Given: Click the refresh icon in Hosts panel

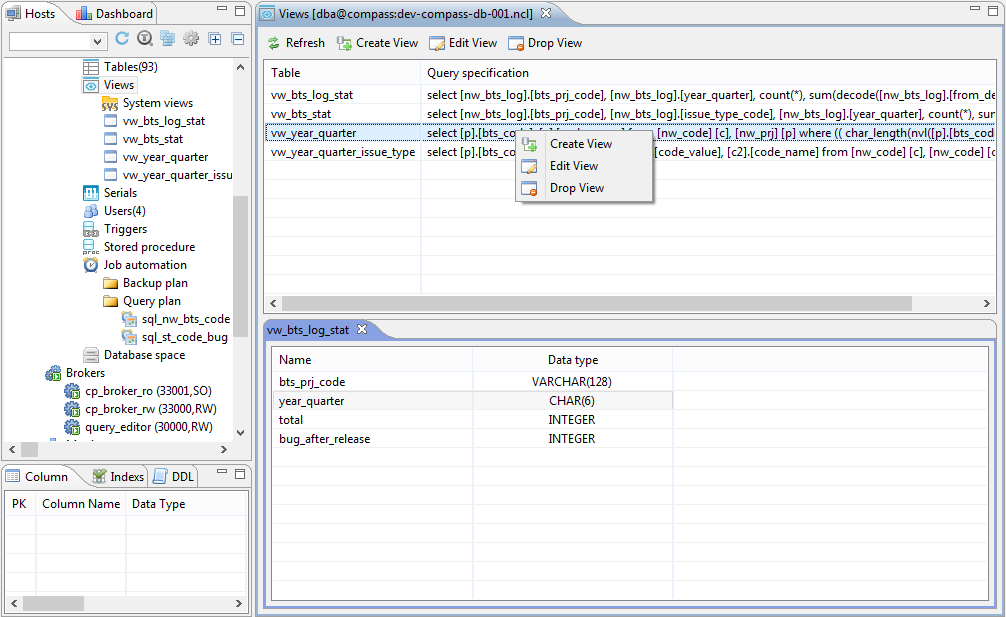Looking at the screenshot, I should 122,39.
